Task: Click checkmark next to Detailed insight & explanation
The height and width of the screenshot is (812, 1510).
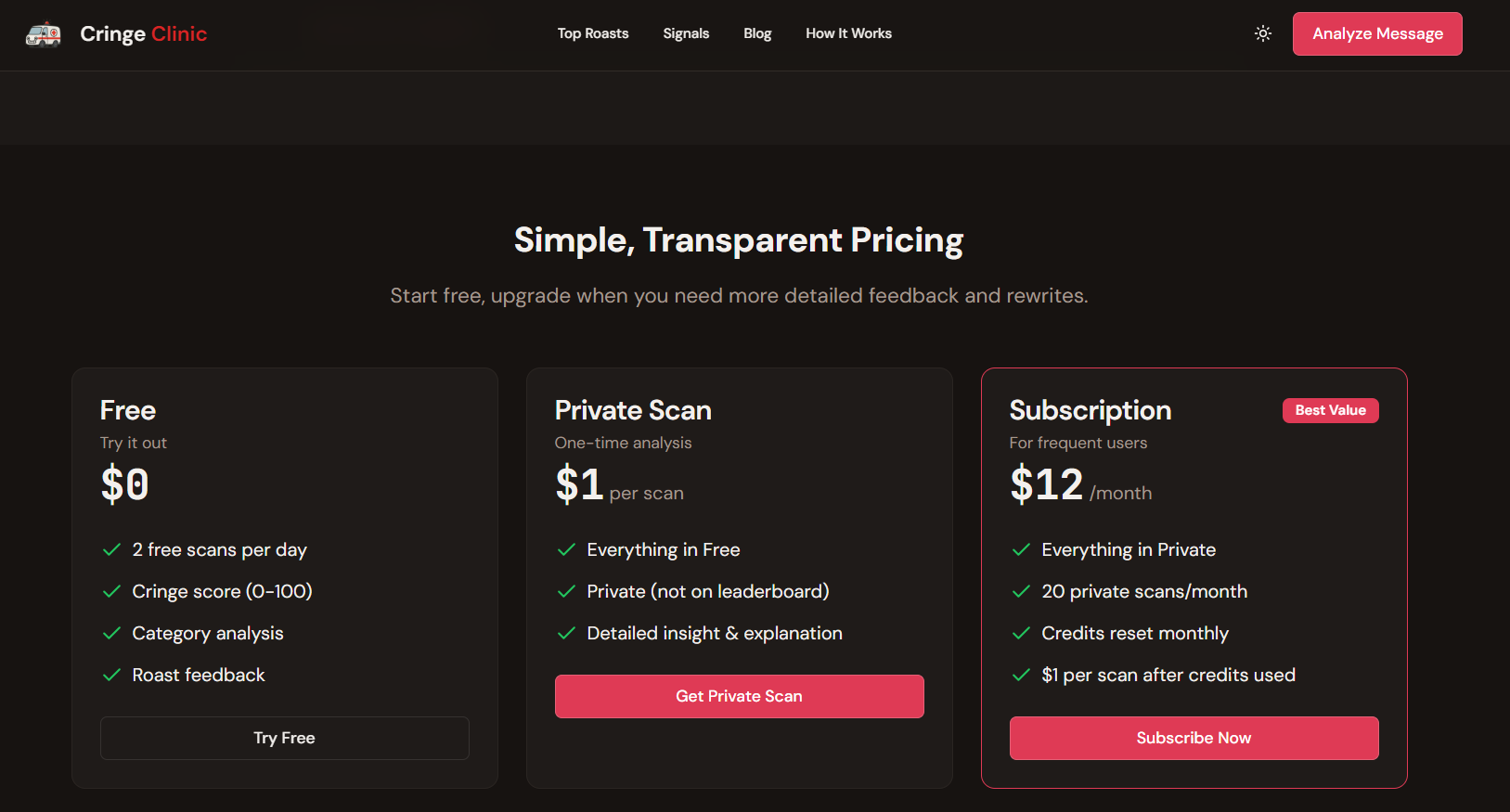Action: click(566, 633)
